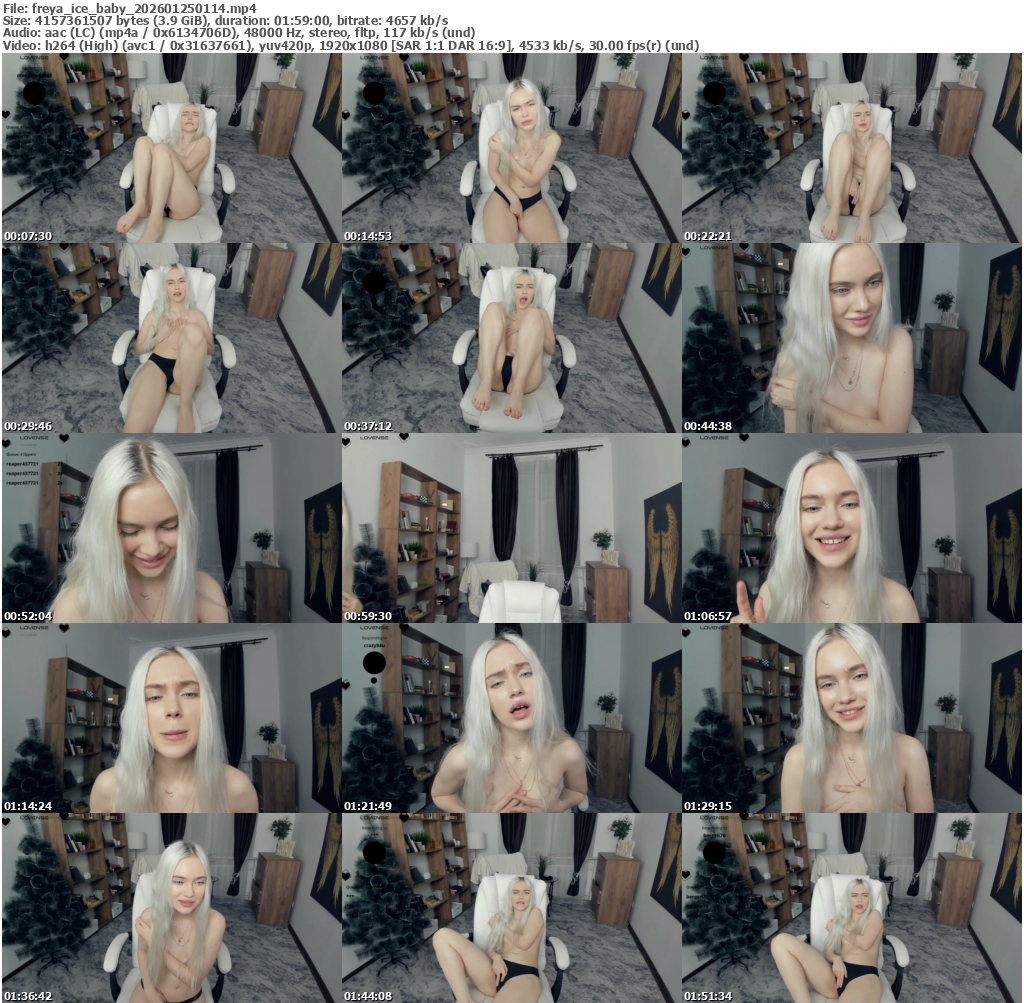This screenshot has width=1024, height=1003.
Task: Pick the frame labeled 00:29:46
Action: (x=171, y=338)
